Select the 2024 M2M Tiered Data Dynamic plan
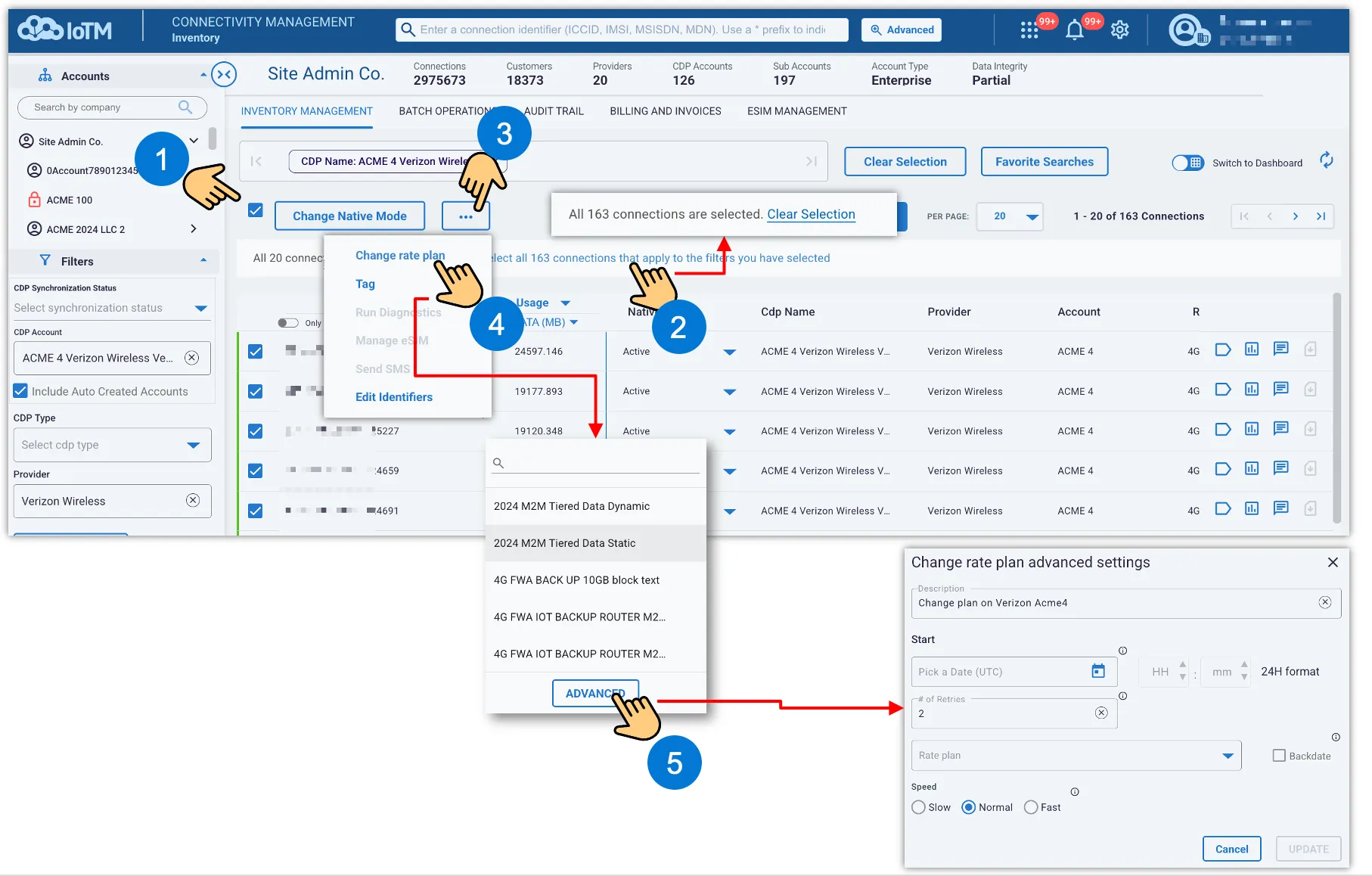This screenshot has width=1372, height=876. [x=595, y=506]
